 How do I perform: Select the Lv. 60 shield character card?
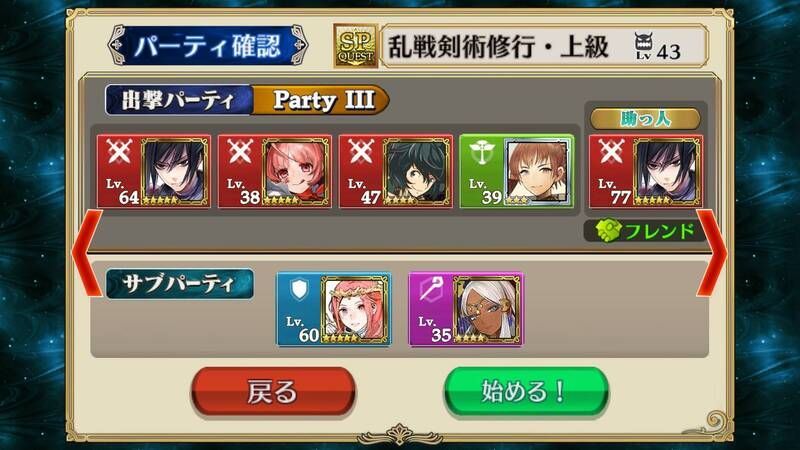pyautogui.click(x=334, y=309)
